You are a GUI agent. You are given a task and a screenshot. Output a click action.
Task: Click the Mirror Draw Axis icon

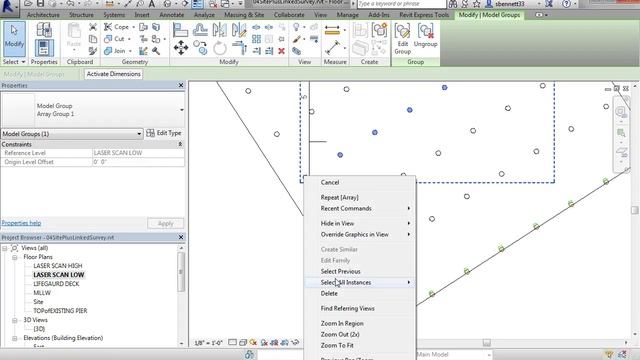pyautogui.click(x=239, y=30)
